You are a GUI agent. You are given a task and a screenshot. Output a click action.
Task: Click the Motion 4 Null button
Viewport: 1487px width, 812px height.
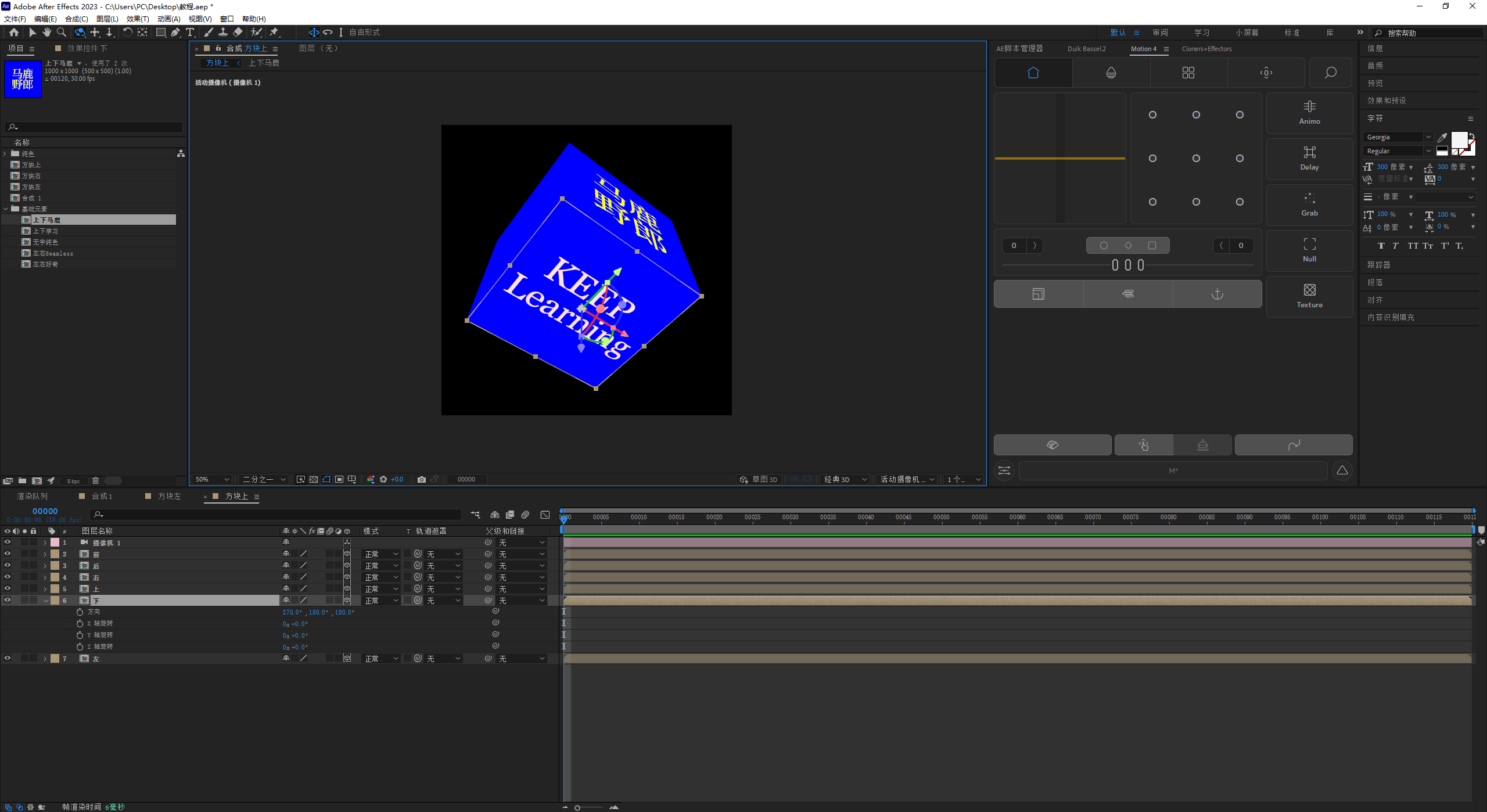(1309, 250)
